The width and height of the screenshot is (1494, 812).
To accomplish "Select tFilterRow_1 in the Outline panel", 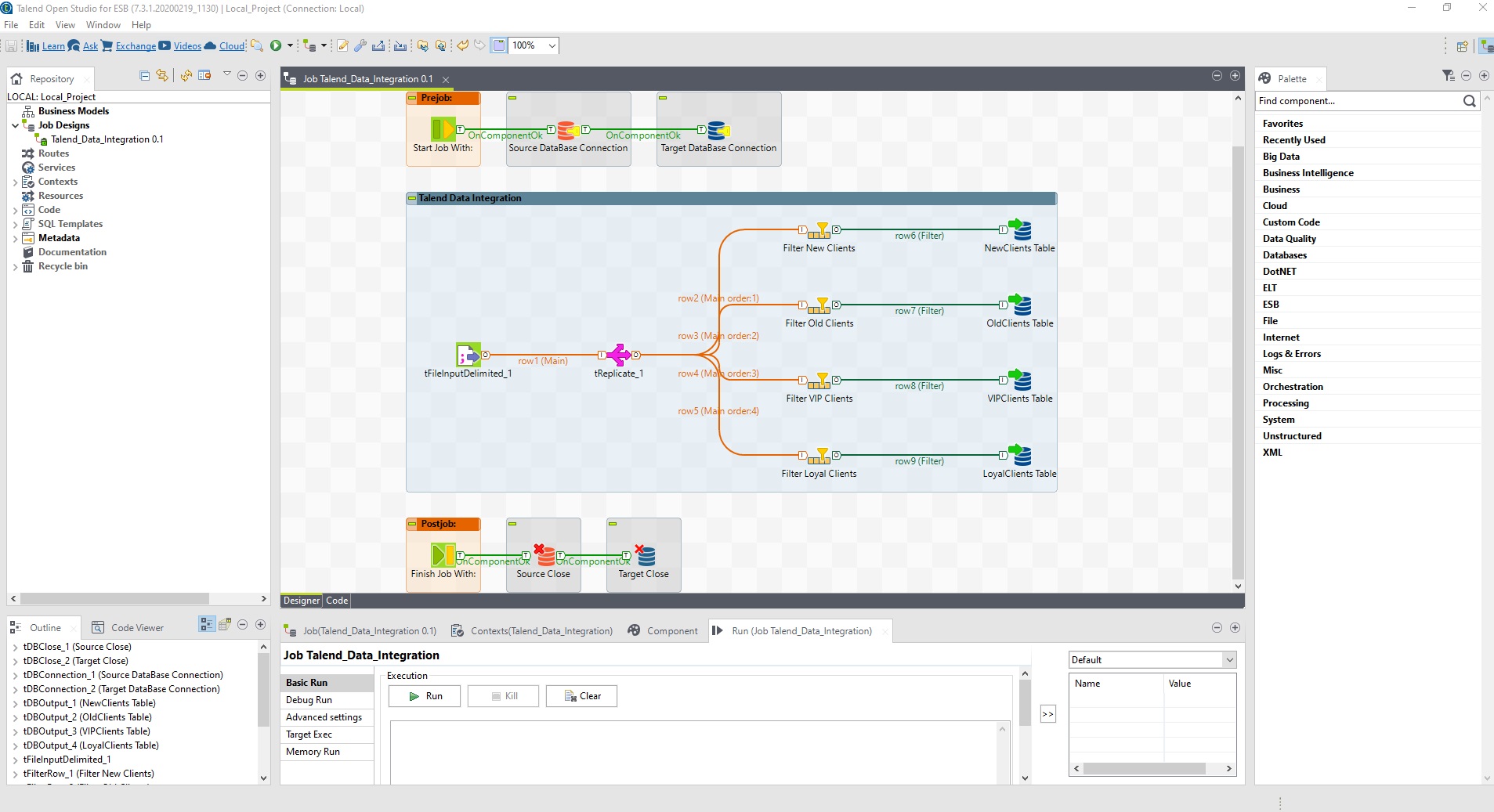I will point(88,774).
